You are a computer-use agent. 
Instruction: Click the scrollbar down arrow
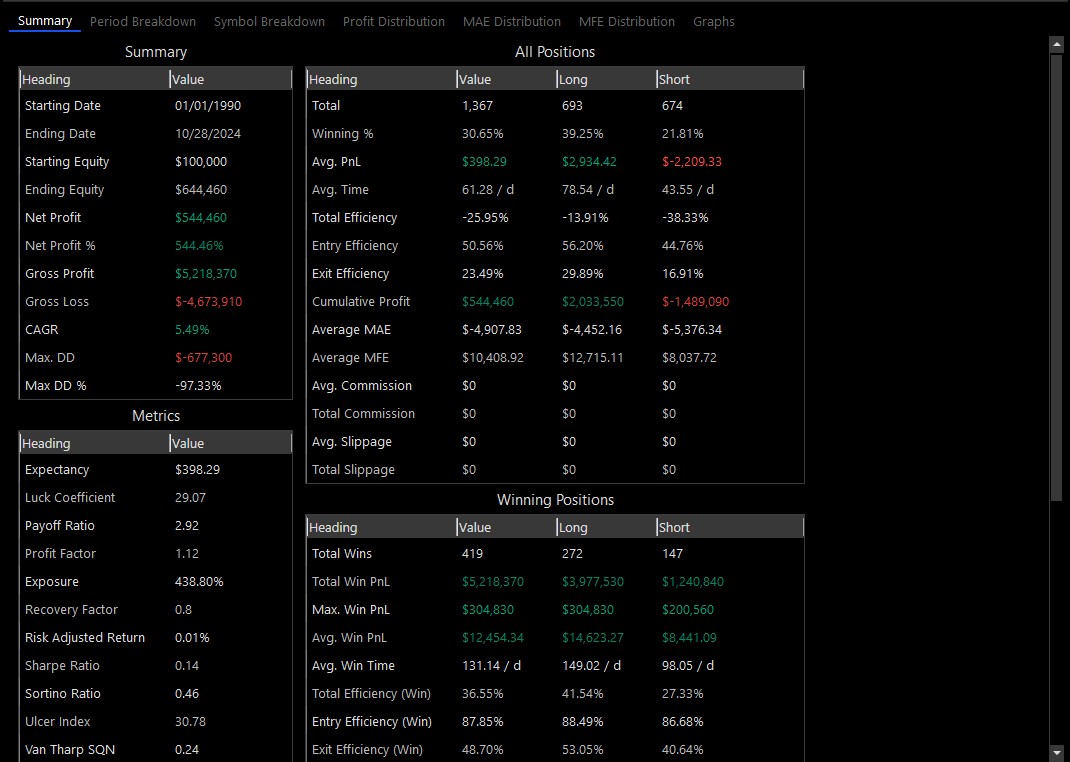point(1056,752)
